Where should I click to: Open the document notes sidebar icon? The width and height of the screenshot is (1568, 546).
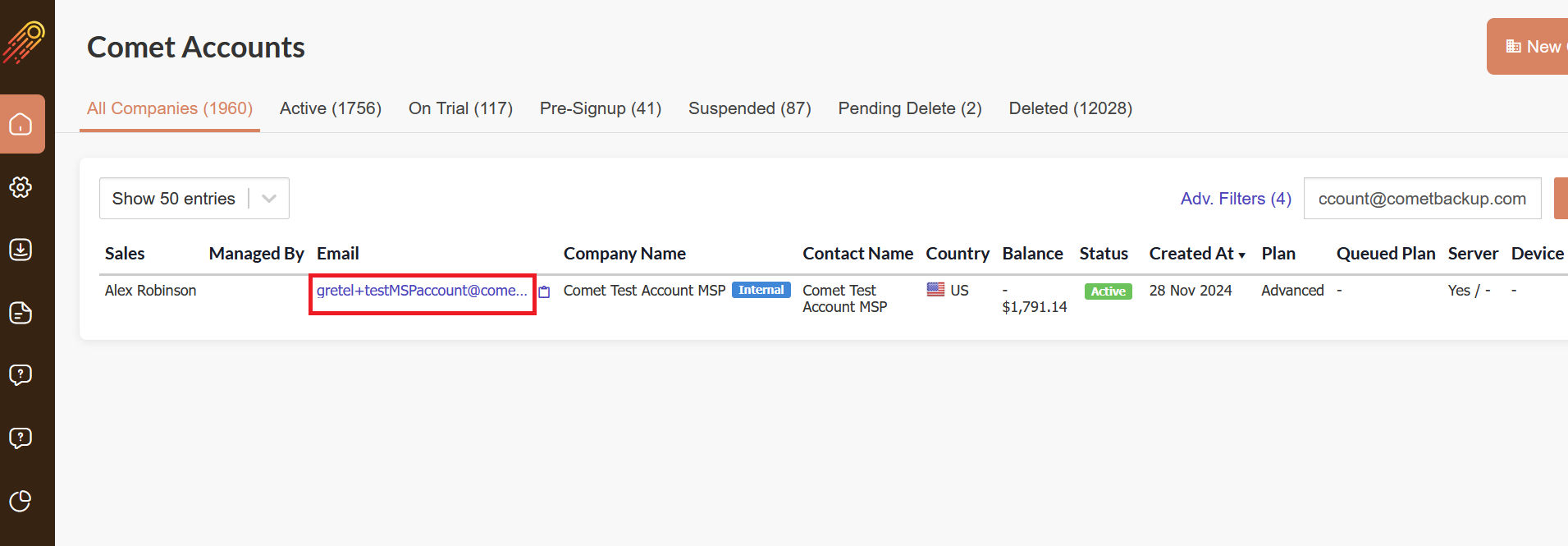tap(21, 313)
